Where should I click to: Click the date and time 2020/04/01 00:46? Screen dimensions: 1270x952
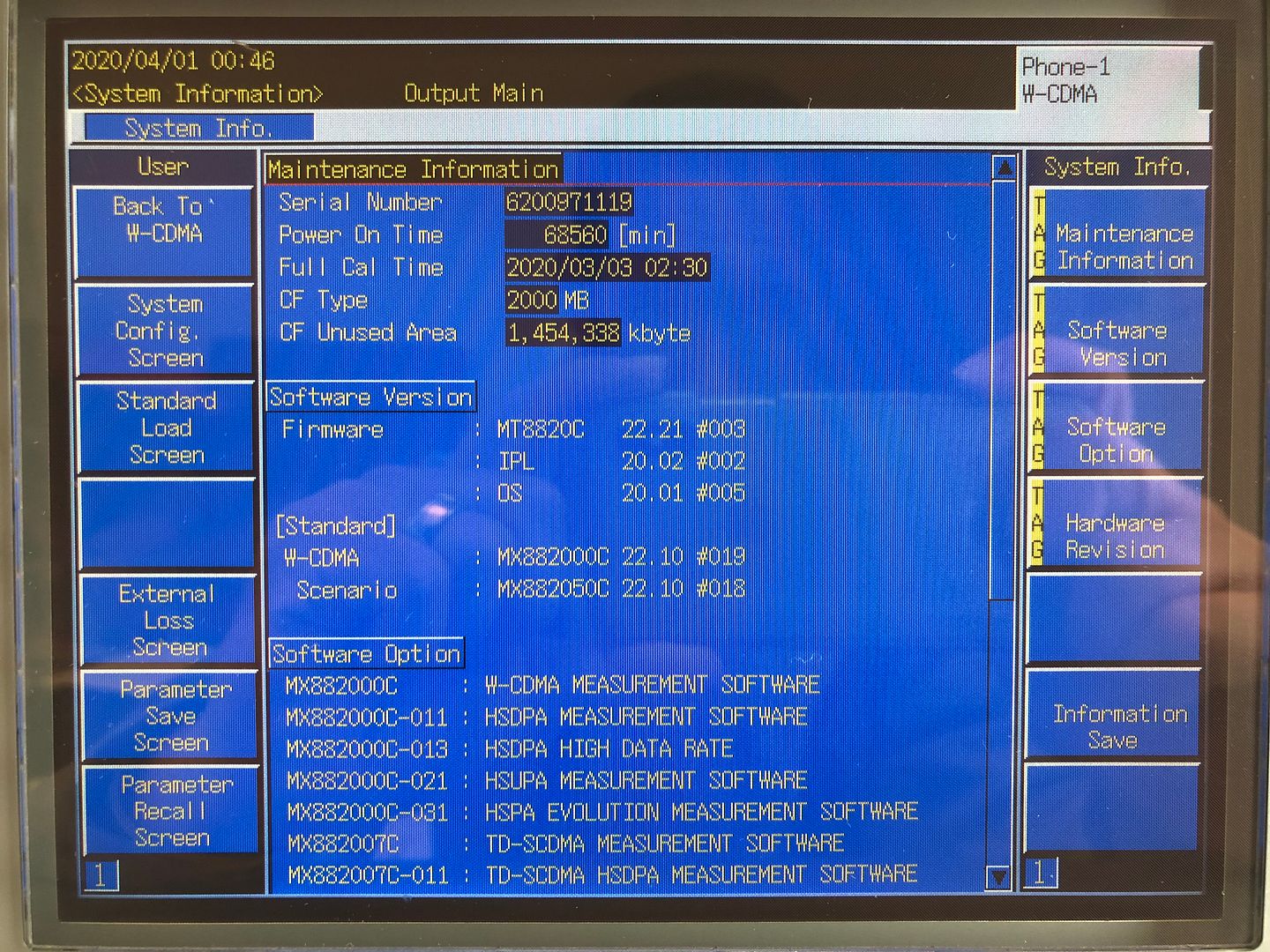[x=173, y=61]
